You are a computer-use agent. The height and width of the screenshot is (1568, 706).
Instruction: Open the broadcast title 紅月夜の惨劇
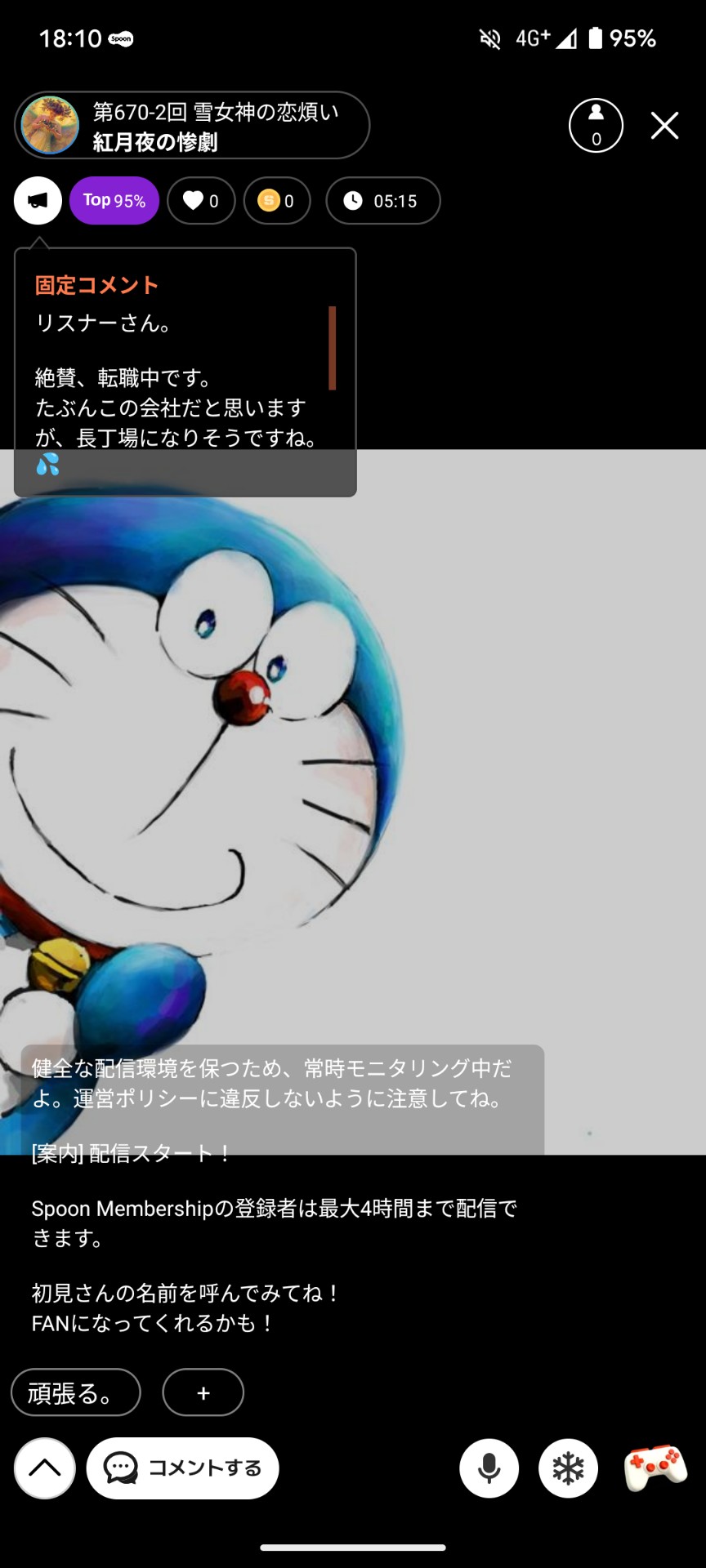[155, 142]
